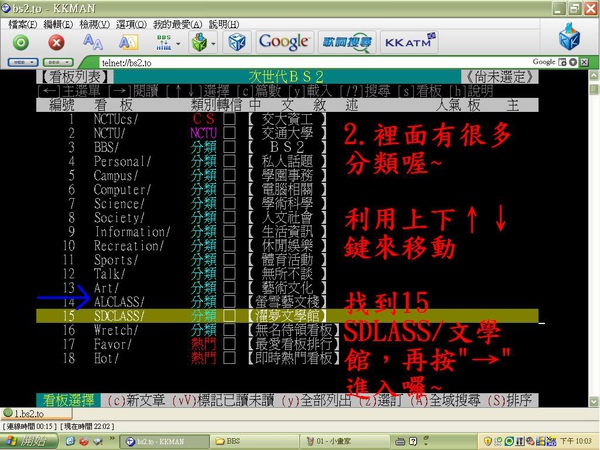
Task: Toggle checkbox in NCTUcs row
Action: pos(229,119)
